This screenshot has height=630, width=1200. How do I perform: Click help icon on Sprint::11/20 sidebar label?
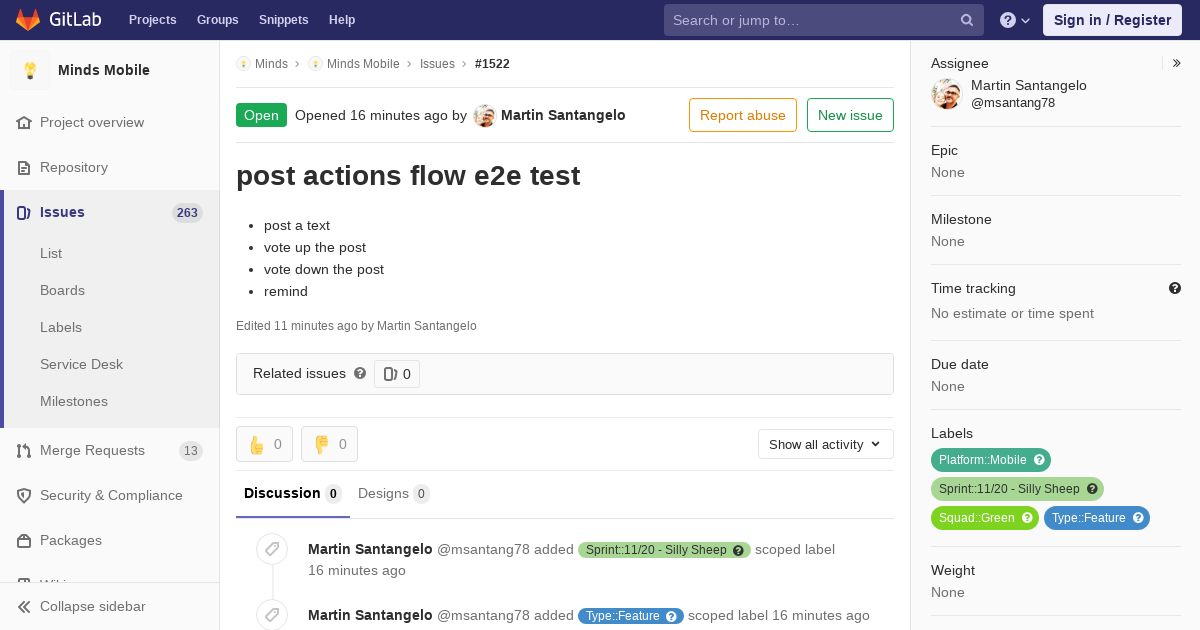1092,489
